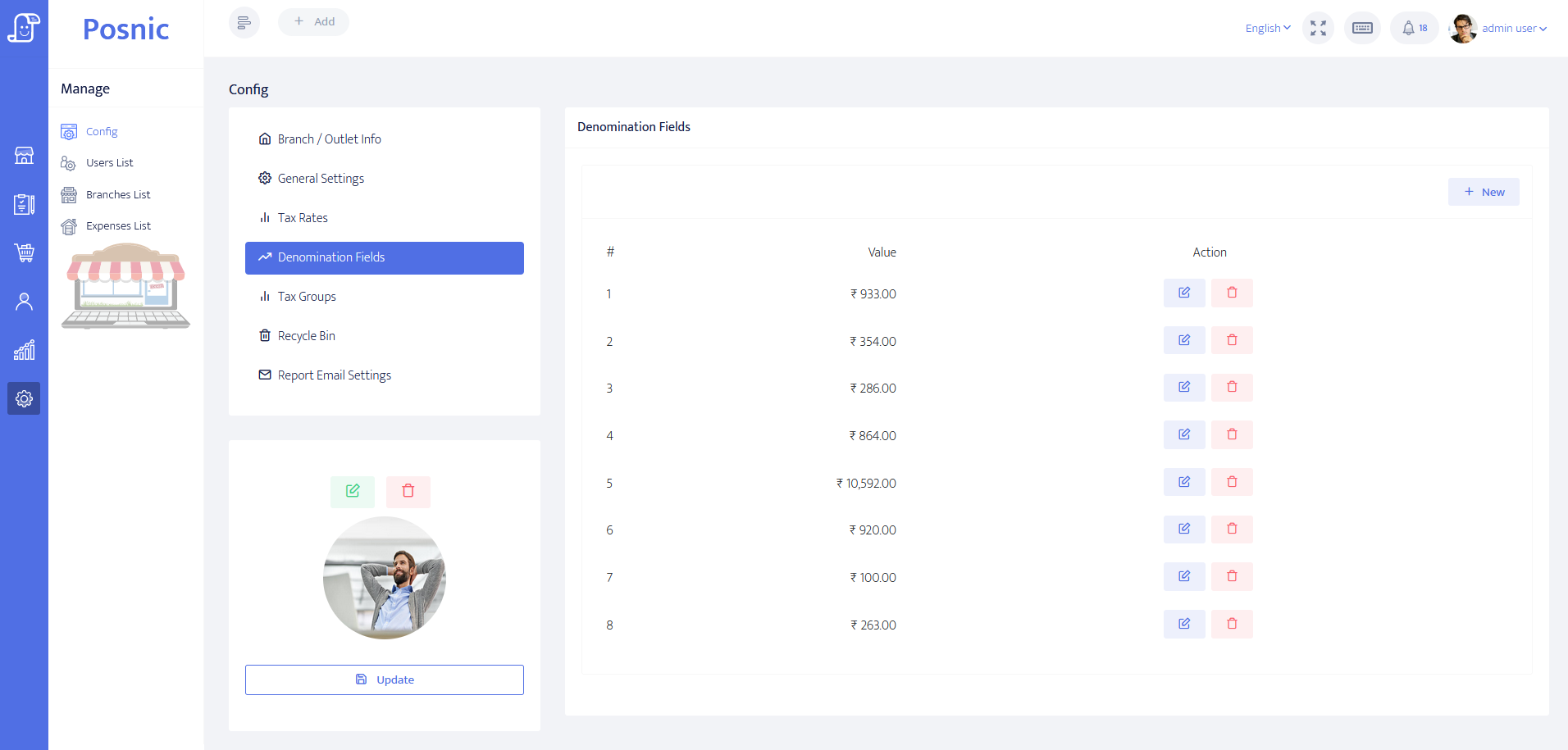1568x750 pixels.
Task: Select the Tax Rates config tab
Action: pos(303,218)
